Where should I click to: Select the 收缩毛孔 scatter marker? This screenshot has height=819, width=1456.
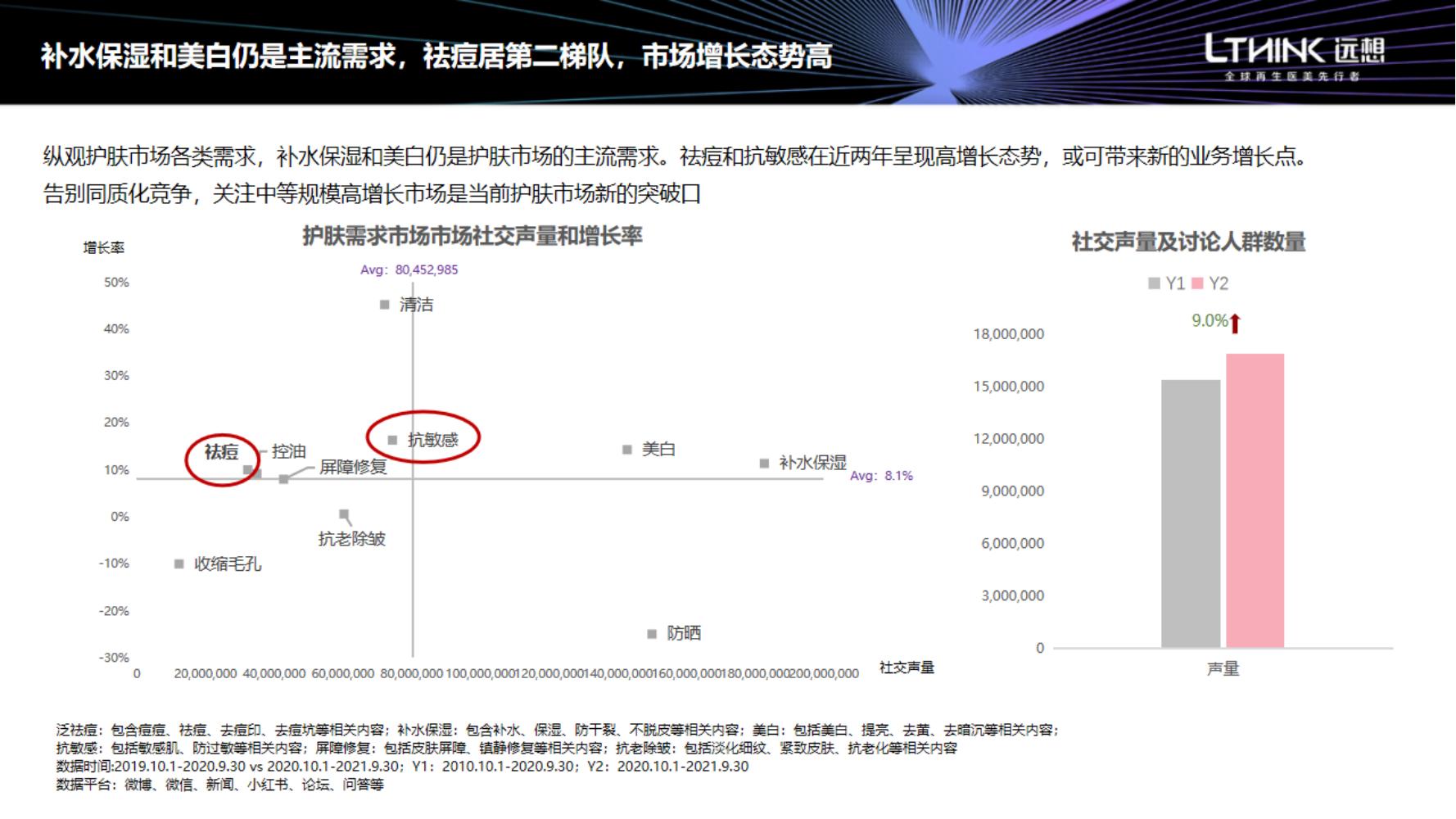pyautogui.click(x=179, y=564)
